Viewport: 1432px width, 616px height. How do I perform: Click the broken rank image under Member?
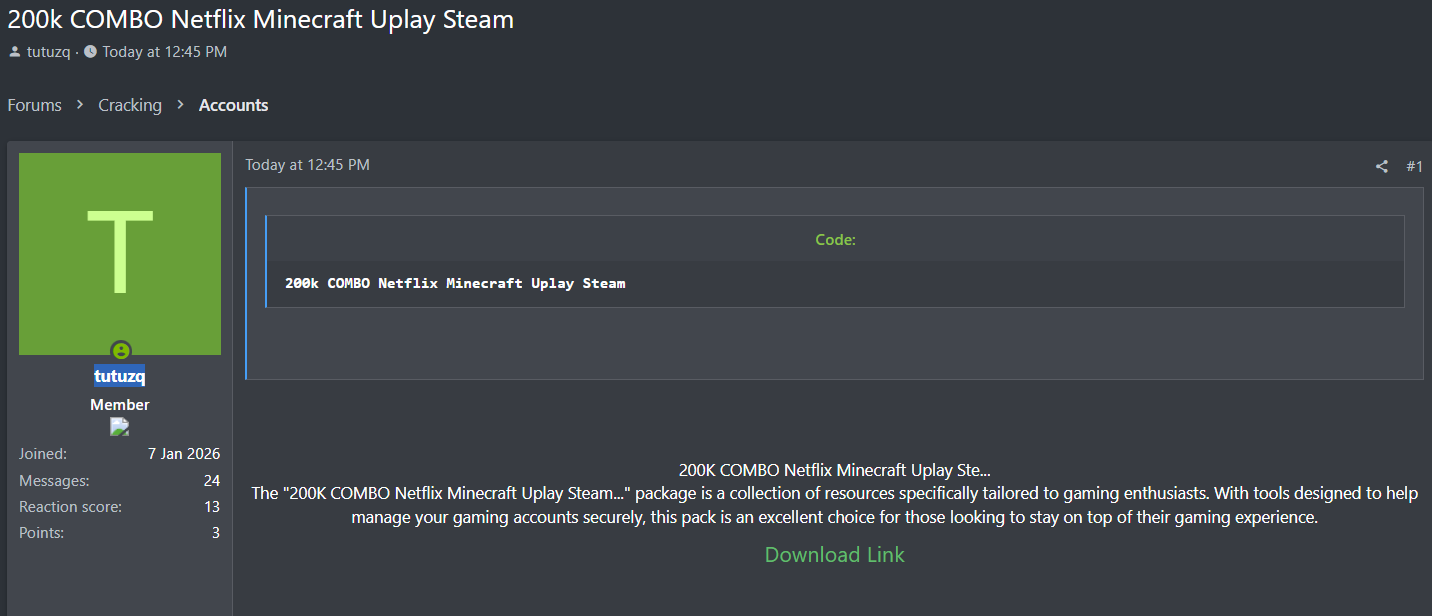point(120,427)
